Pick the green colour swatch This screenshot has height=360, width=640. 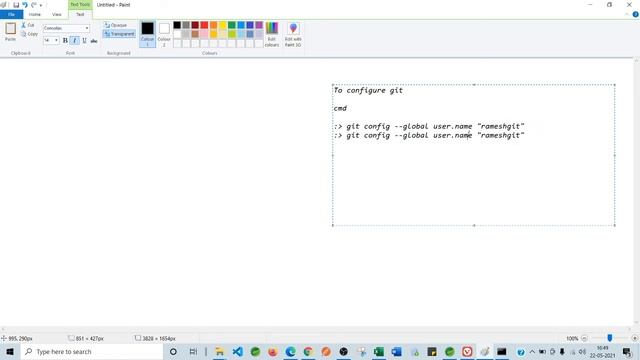(x=232, y=25)
